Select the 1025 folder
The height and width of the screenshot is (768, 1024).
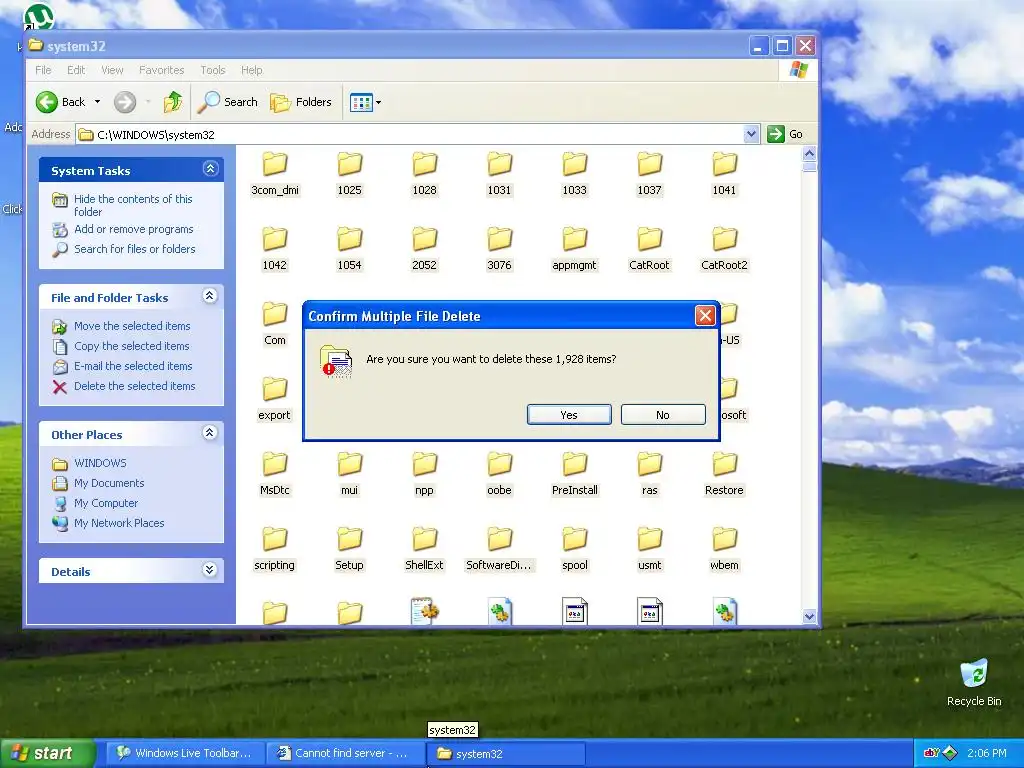point(349,174)
